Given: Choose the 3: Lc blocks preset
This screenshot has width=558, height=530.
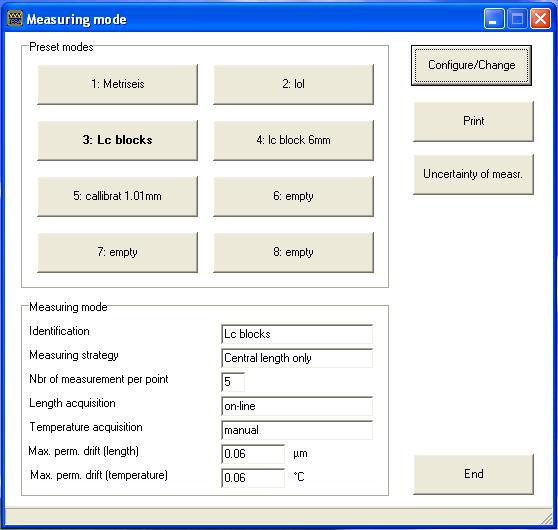Looking at the screenshot, I should coord(117,140).
